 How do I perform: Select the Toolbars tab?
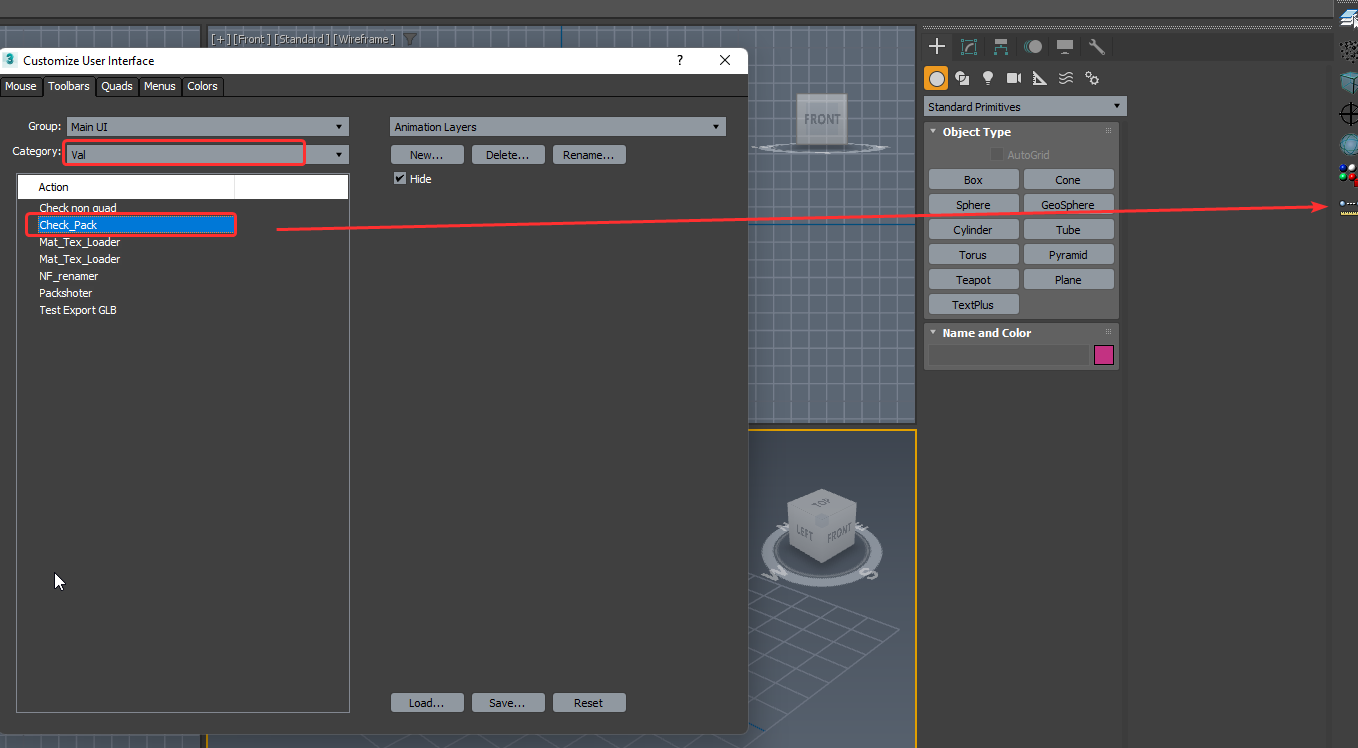pos(69,86)
